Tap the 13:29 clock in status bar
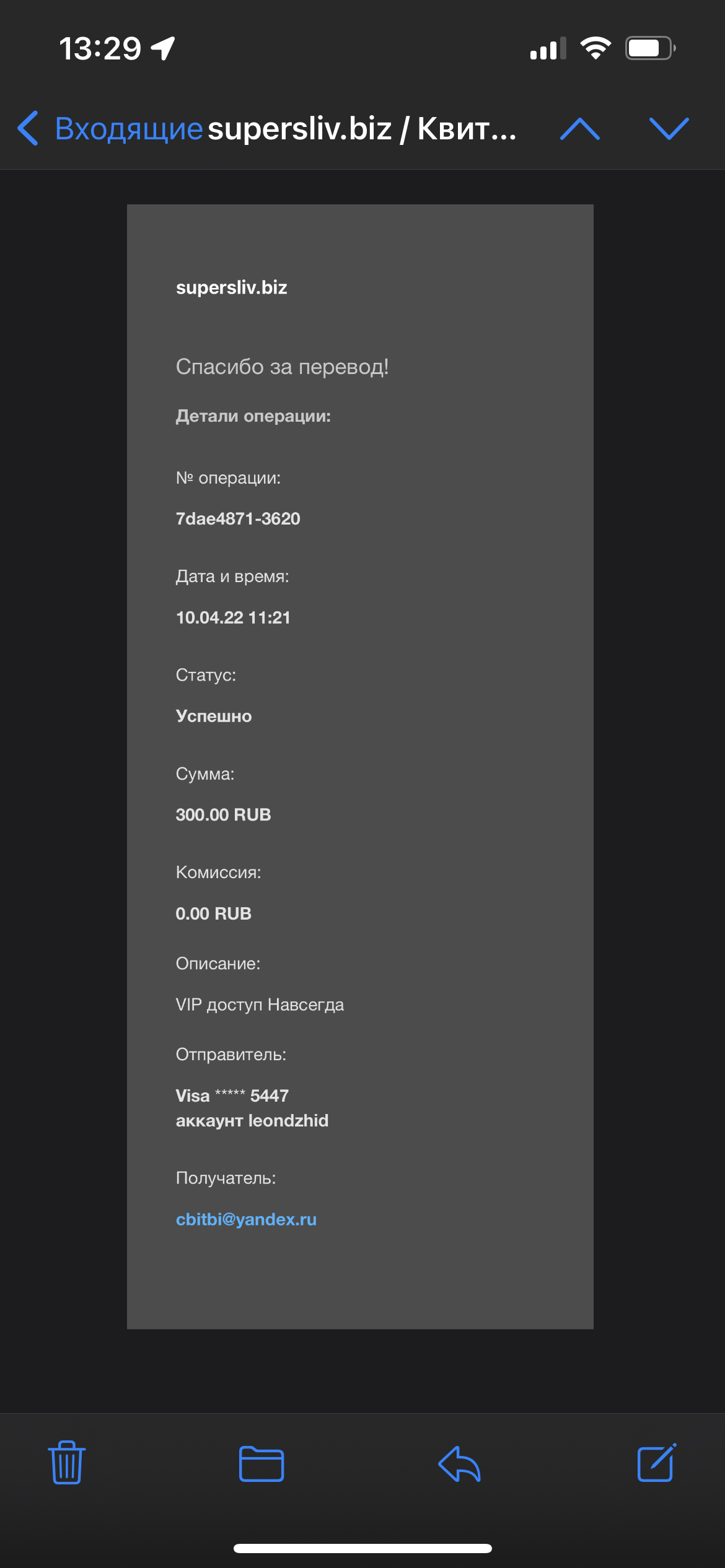The height and width of the screenshot is (1568, 725). click(100, 48)
